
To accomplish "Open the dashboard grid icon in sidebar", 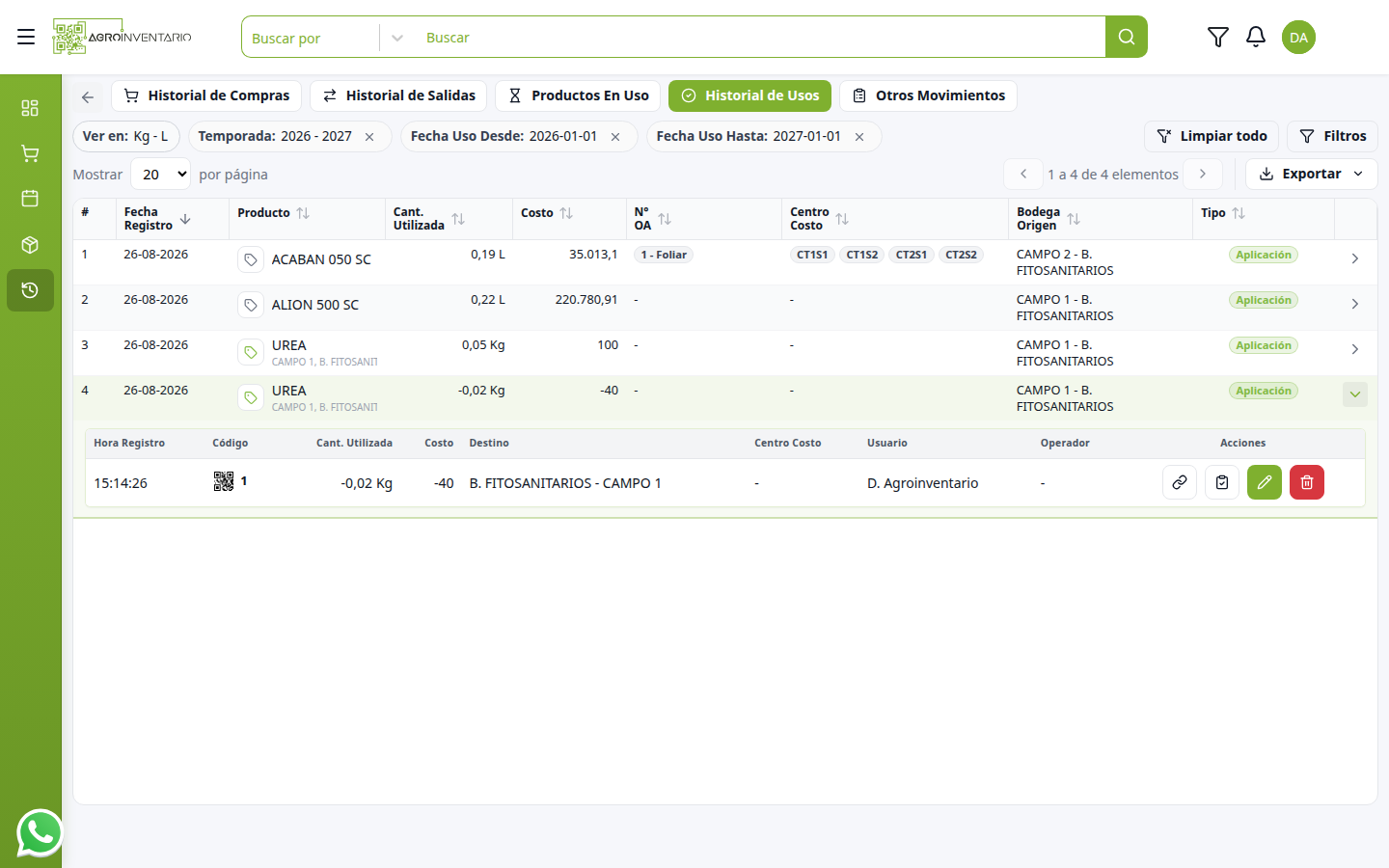I will (x=30, y=107).
